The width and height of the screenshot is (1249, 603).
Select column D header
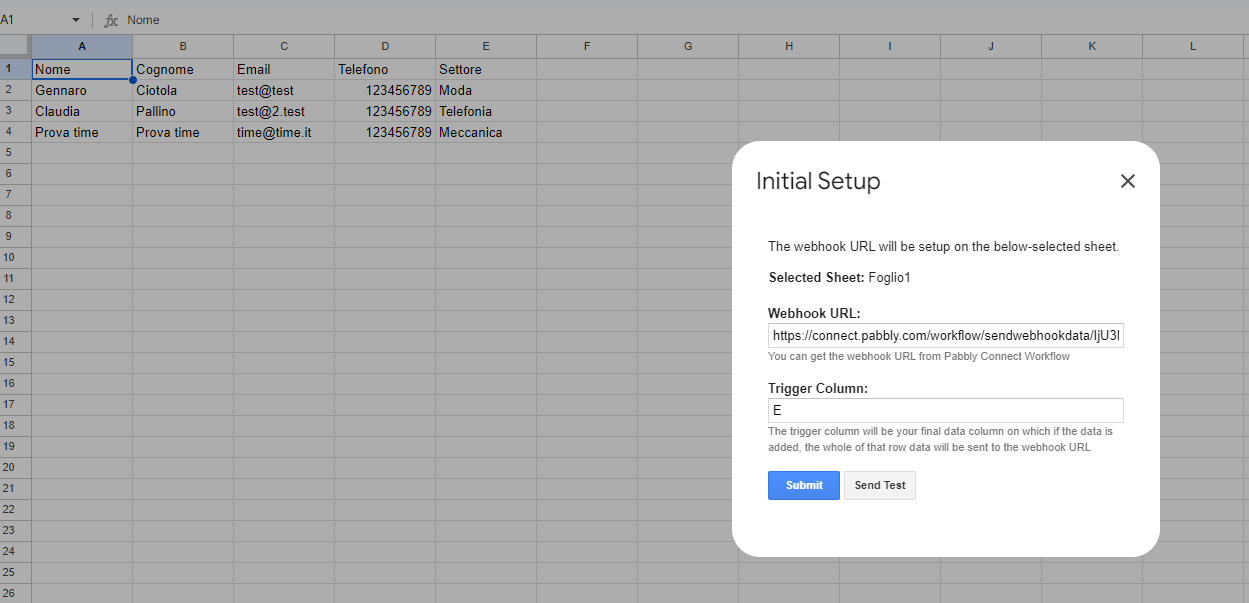(x=385, y=47)
